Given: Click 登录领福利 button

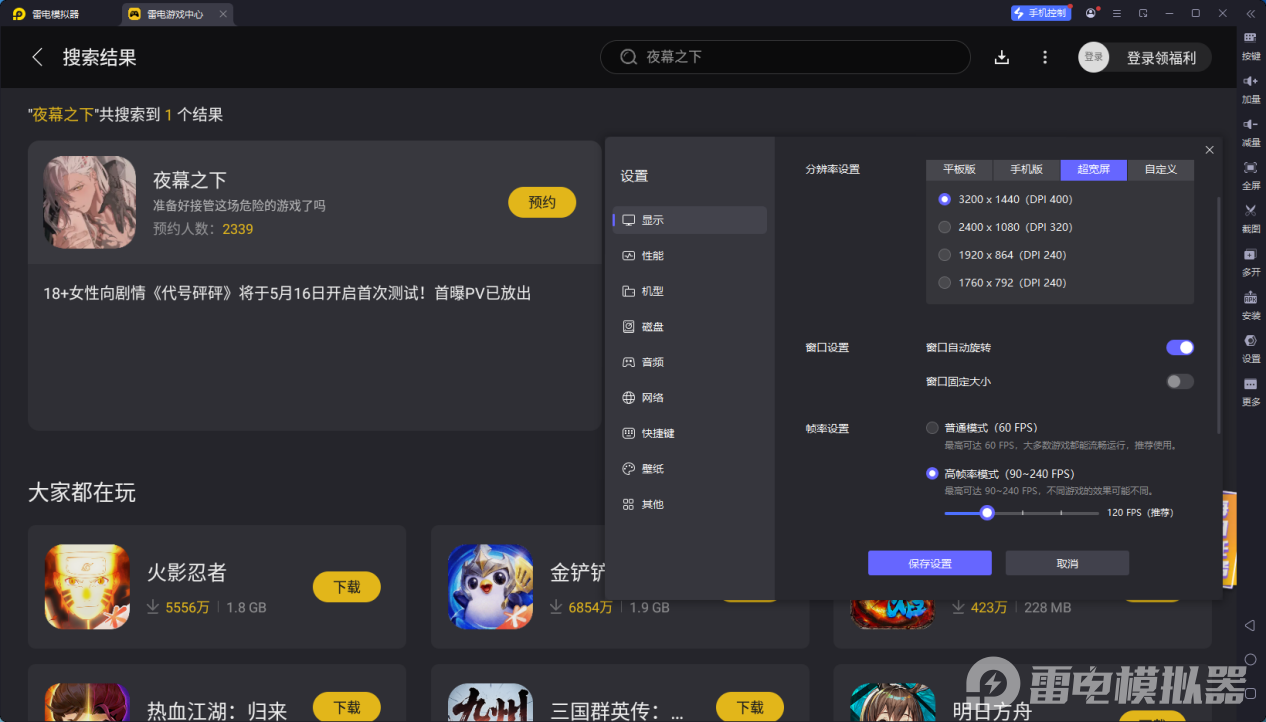Looking at the screenshot, I should [1161, 58].
